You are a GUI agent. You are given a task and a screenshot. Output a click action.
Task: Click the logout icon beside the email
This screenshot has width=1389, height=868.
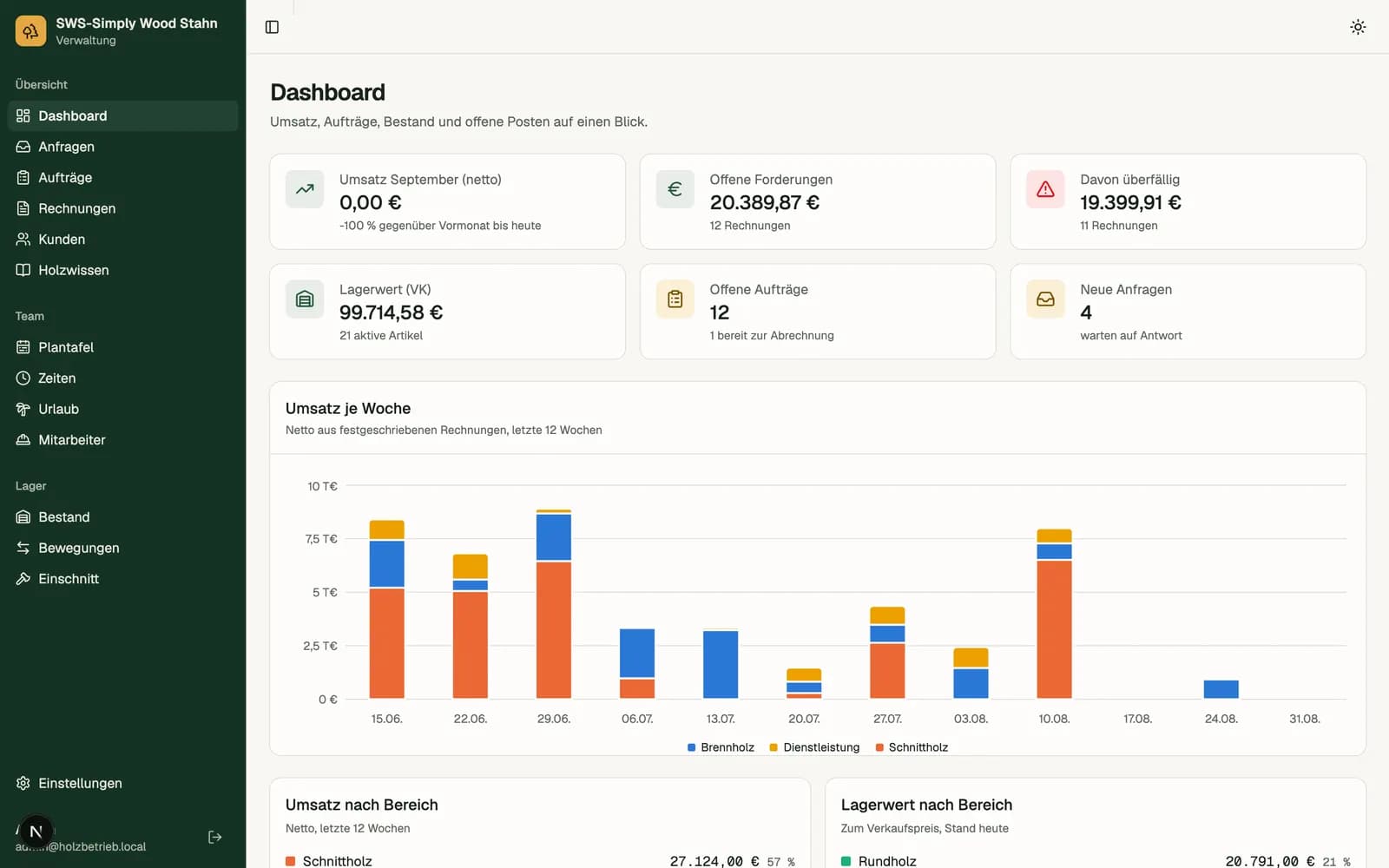(214, 837)
